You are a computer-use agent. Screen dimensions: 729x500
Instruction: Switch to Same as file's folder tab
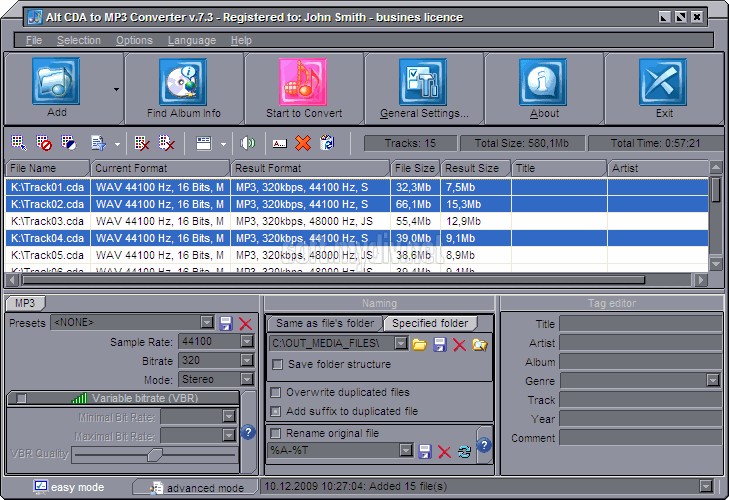tap(325, 323)
